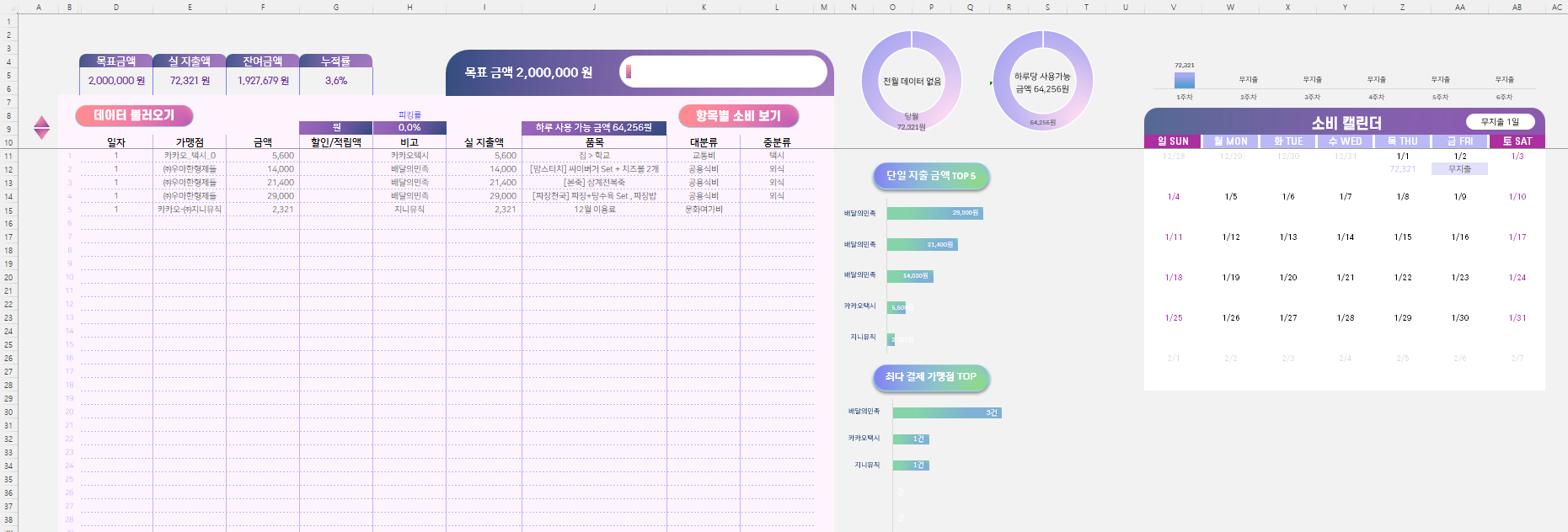Click the 1주차 bar in weekly chart
Viewport: 1568px width, 532px height.
(1185, 80)
